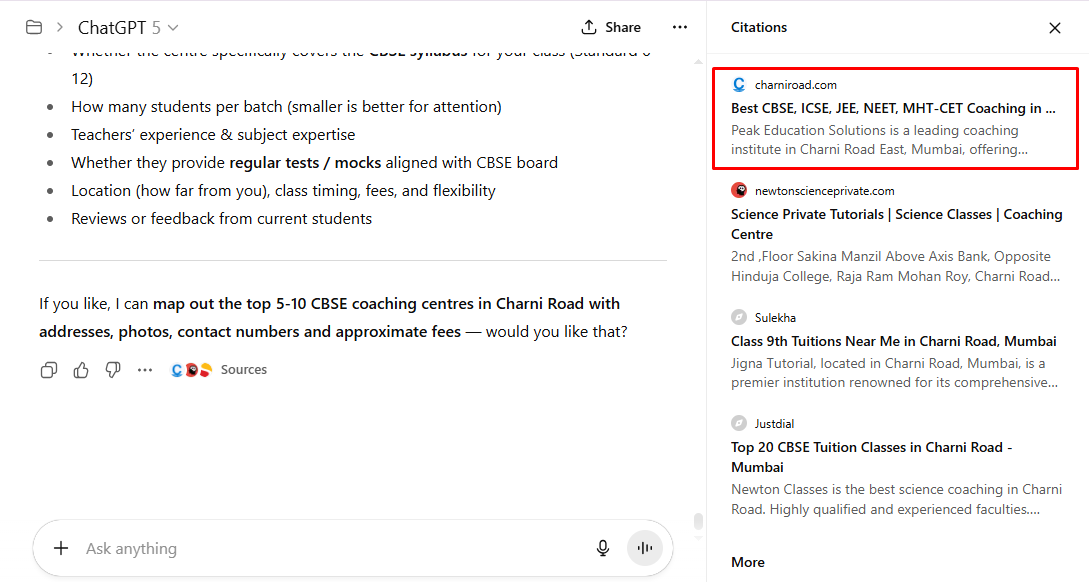Start voice mode with the waveform icon
This screenshot has width=1089, height=582.
(645, 548)
